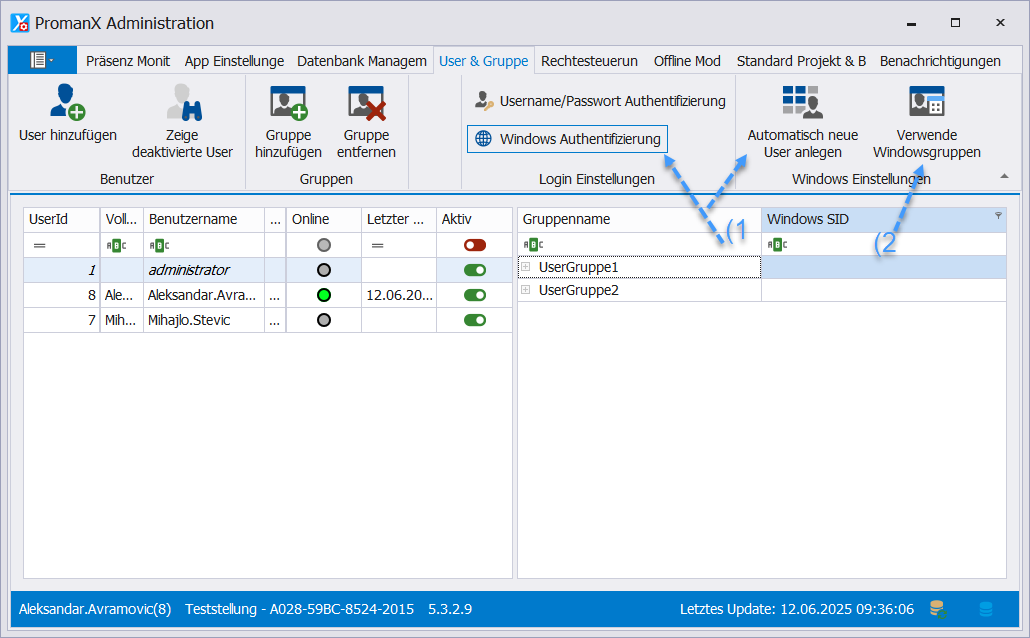The height and width of the screenshot is (638, 1030).
Task: Toggle Aktiv switch for administrator
Action: point(475,270)
